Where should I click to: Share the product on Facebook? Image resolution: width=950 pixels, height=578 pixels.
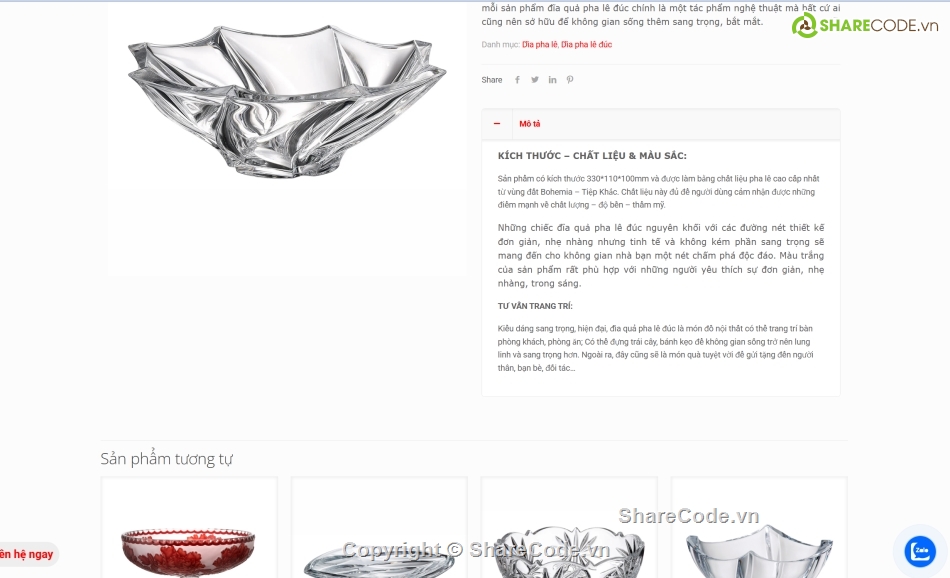[x=517, y=80]
